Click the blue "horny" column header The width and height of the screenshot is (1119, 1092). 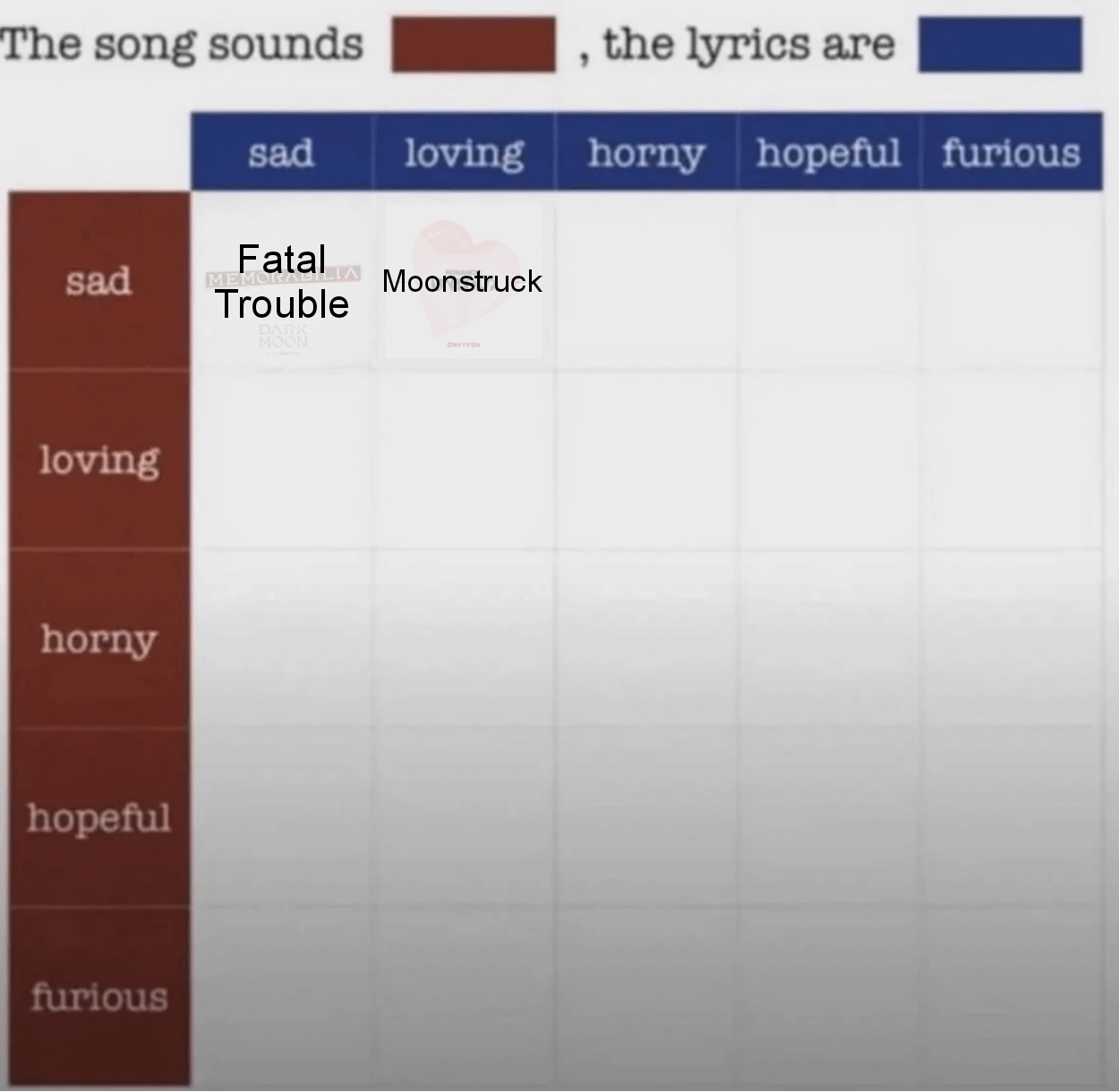coord(645,152)
